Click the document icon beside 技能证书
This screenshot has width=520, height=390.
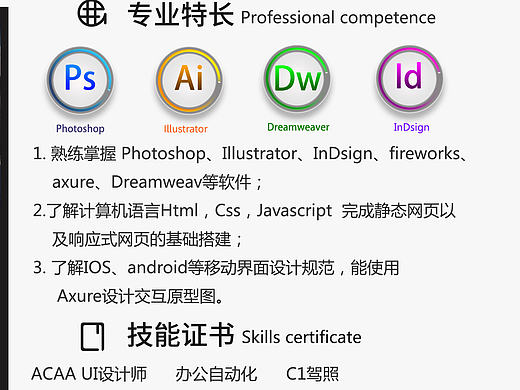point(93,336)
